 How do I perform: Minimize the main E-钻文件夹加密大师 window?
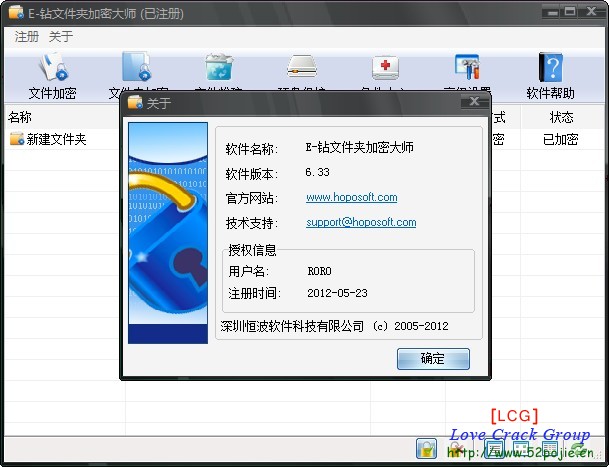pos(552,12)
